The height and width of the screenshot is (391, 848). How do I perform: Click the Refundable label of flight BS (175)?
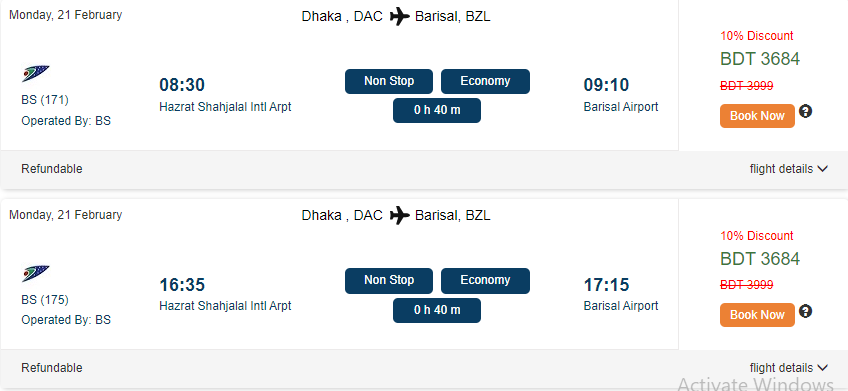point(52,368)
